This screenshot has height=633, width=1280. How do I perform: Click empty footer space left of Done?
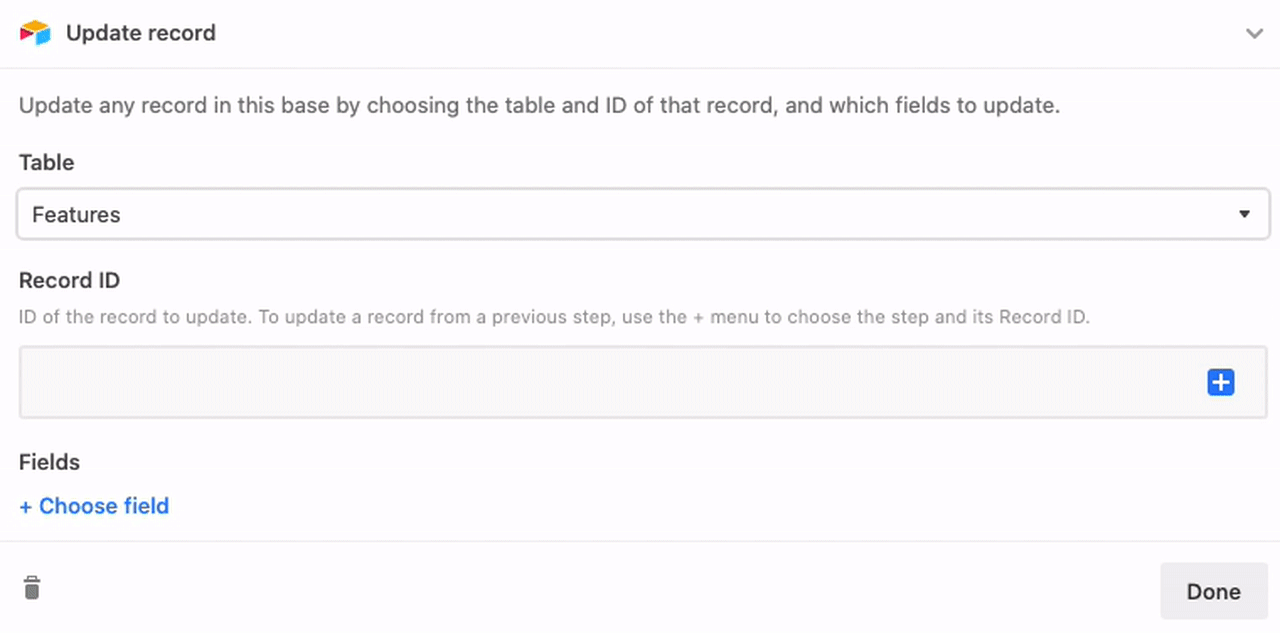(x=600, y=590)
